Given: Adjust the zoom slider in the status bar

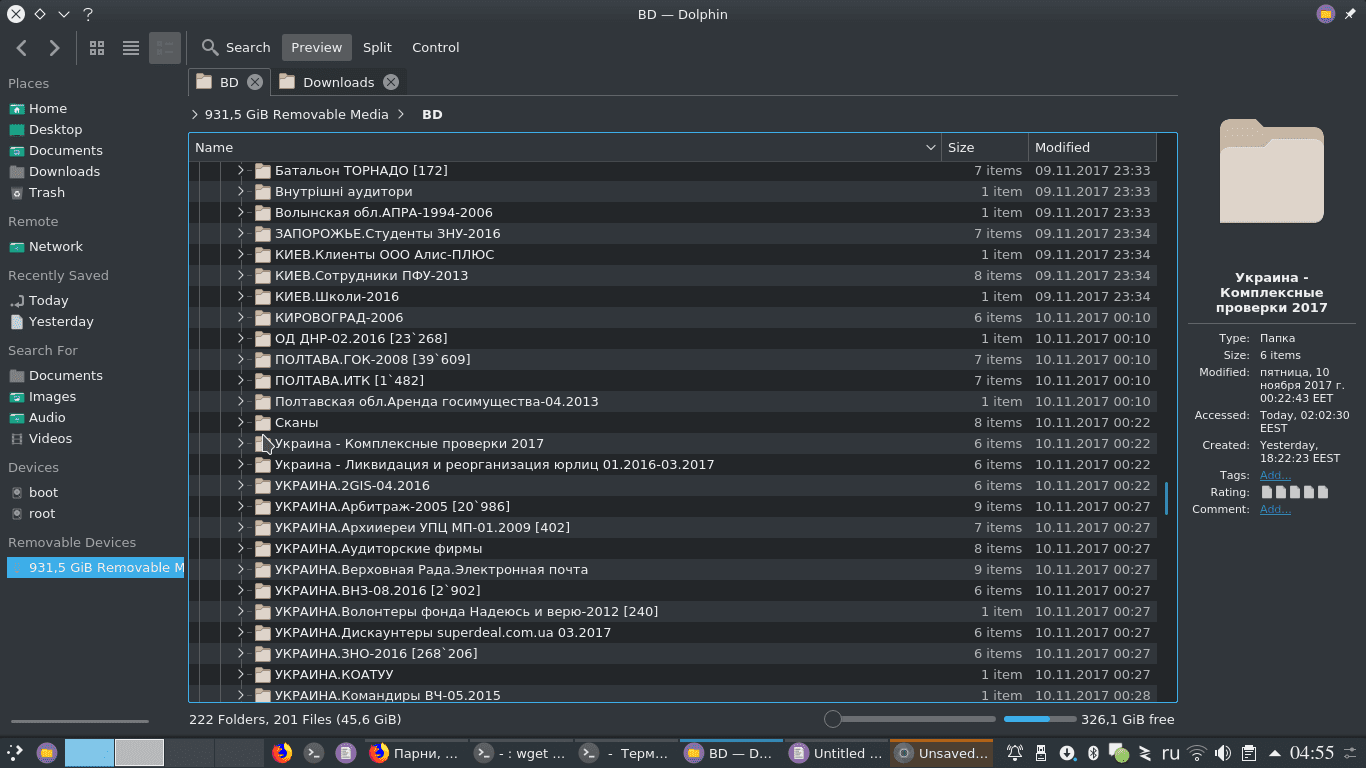Looking at the screenshot, I should (909, 719).
